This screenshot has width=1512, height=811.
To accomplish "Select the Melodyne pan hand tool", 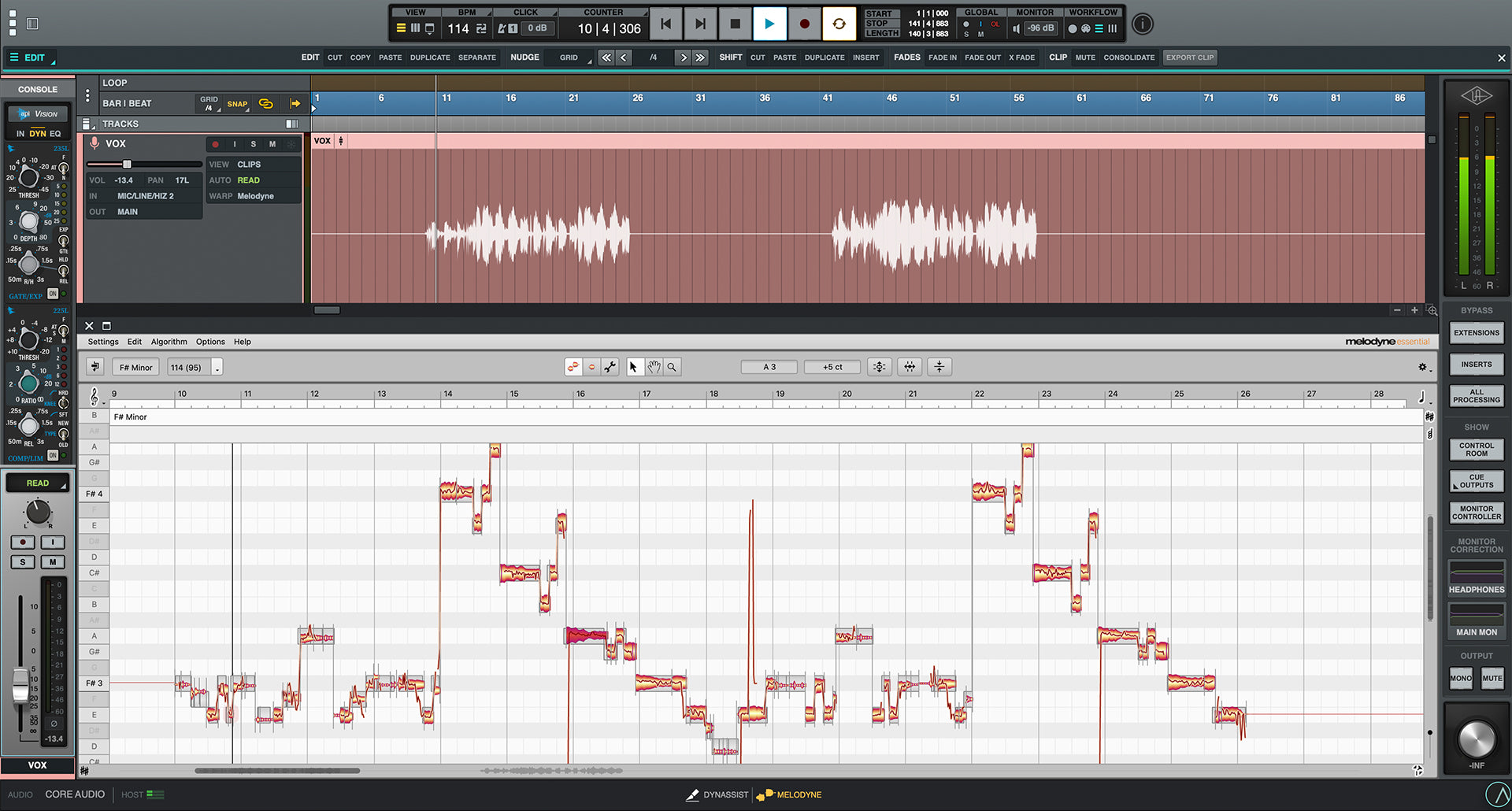I will point(654,367).
